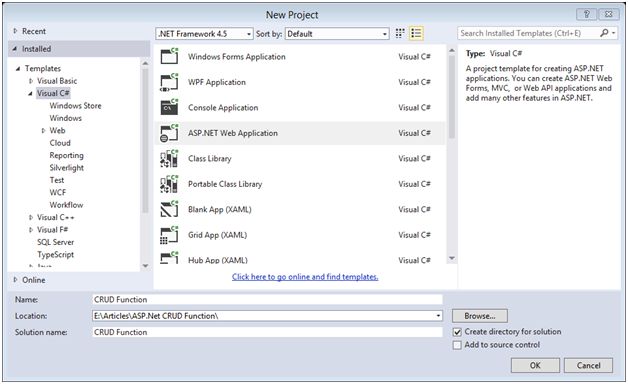Collapse the Templates tree node
The height and width of the screenshot is (384, 628).
coord(18,68)
